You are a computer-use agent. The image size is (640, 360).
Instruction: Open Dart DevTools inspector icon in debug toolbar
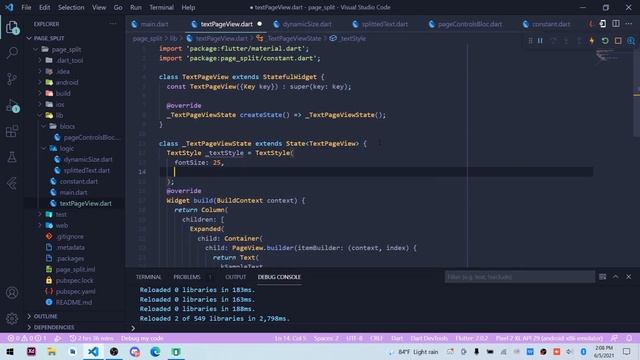pyautogui.click(x=631, y=41)
